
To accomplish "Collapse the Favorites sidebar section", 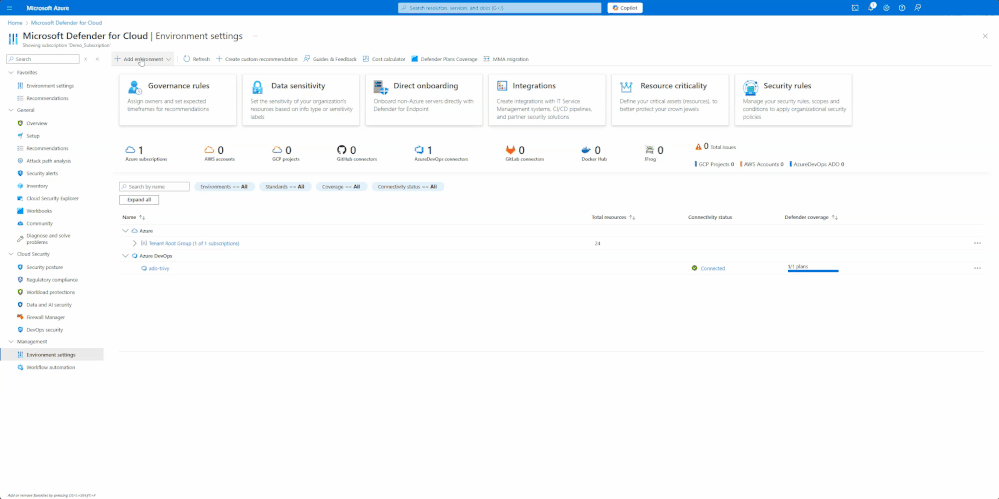I will [10, 73].
